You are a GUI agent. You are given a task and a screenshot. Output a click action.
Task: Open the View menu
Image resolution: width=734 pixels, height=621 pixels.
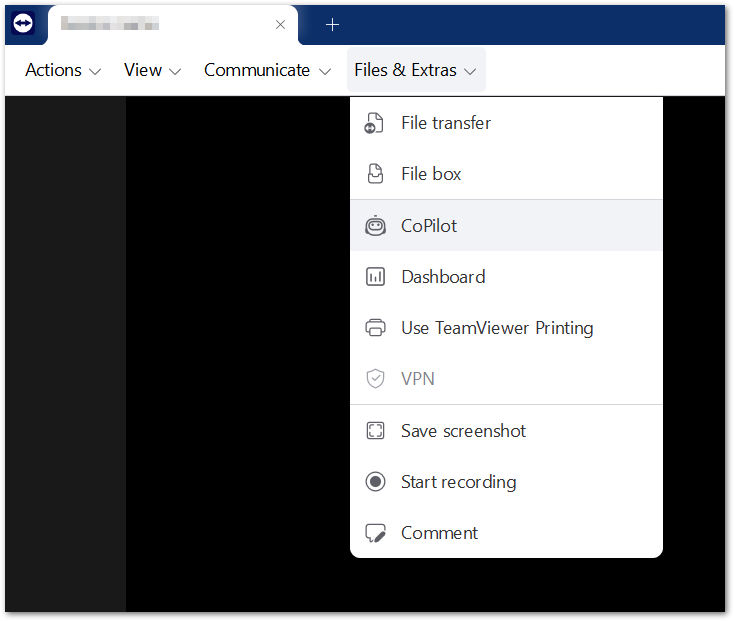click(x=152, y=70)
